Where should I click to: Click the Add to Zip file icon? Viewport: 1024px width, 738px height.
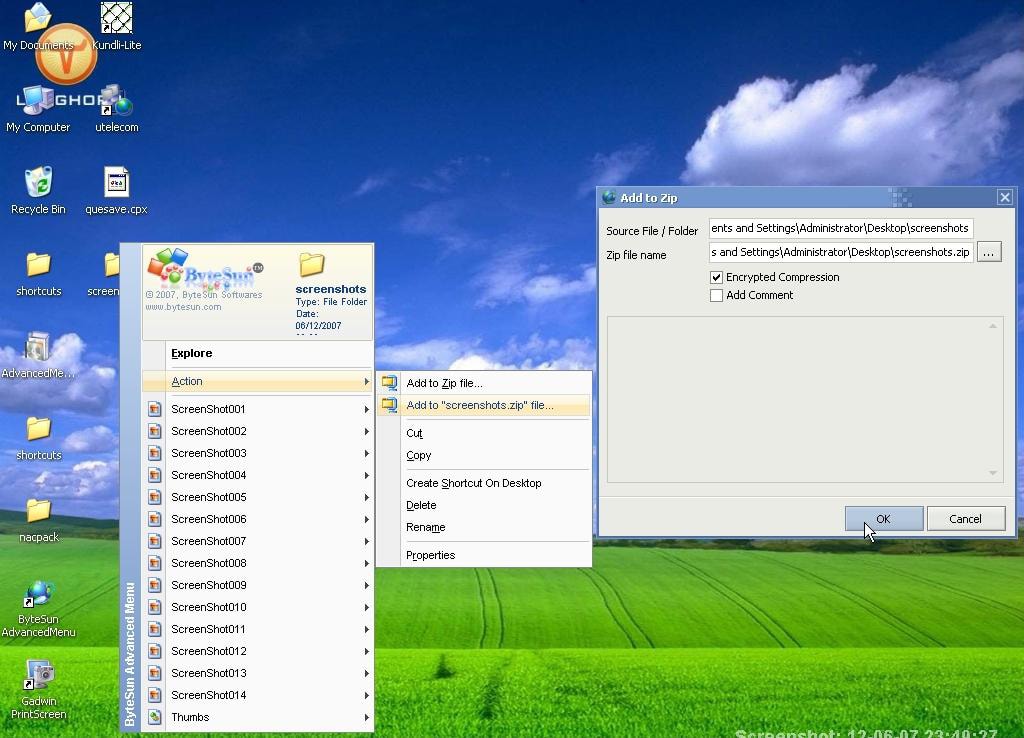[x=389, y=383]
